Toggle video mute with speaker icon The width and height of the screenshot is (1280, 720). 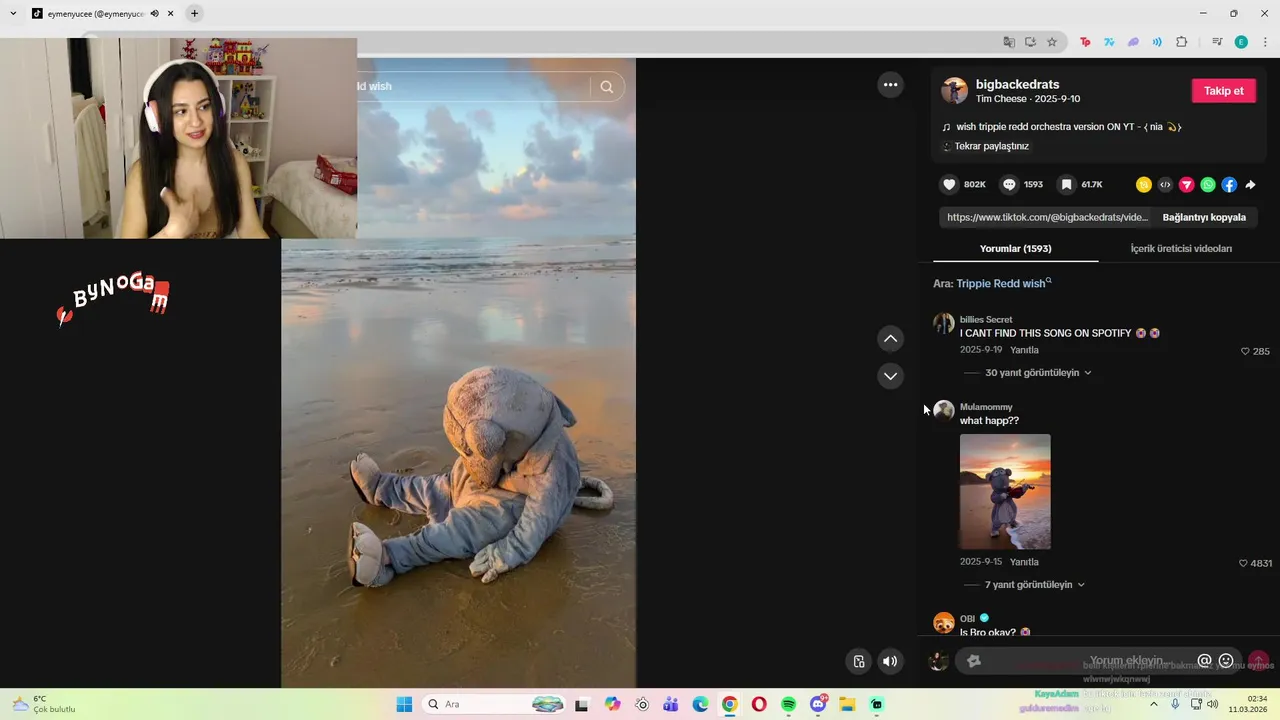[x=889, y=661]
